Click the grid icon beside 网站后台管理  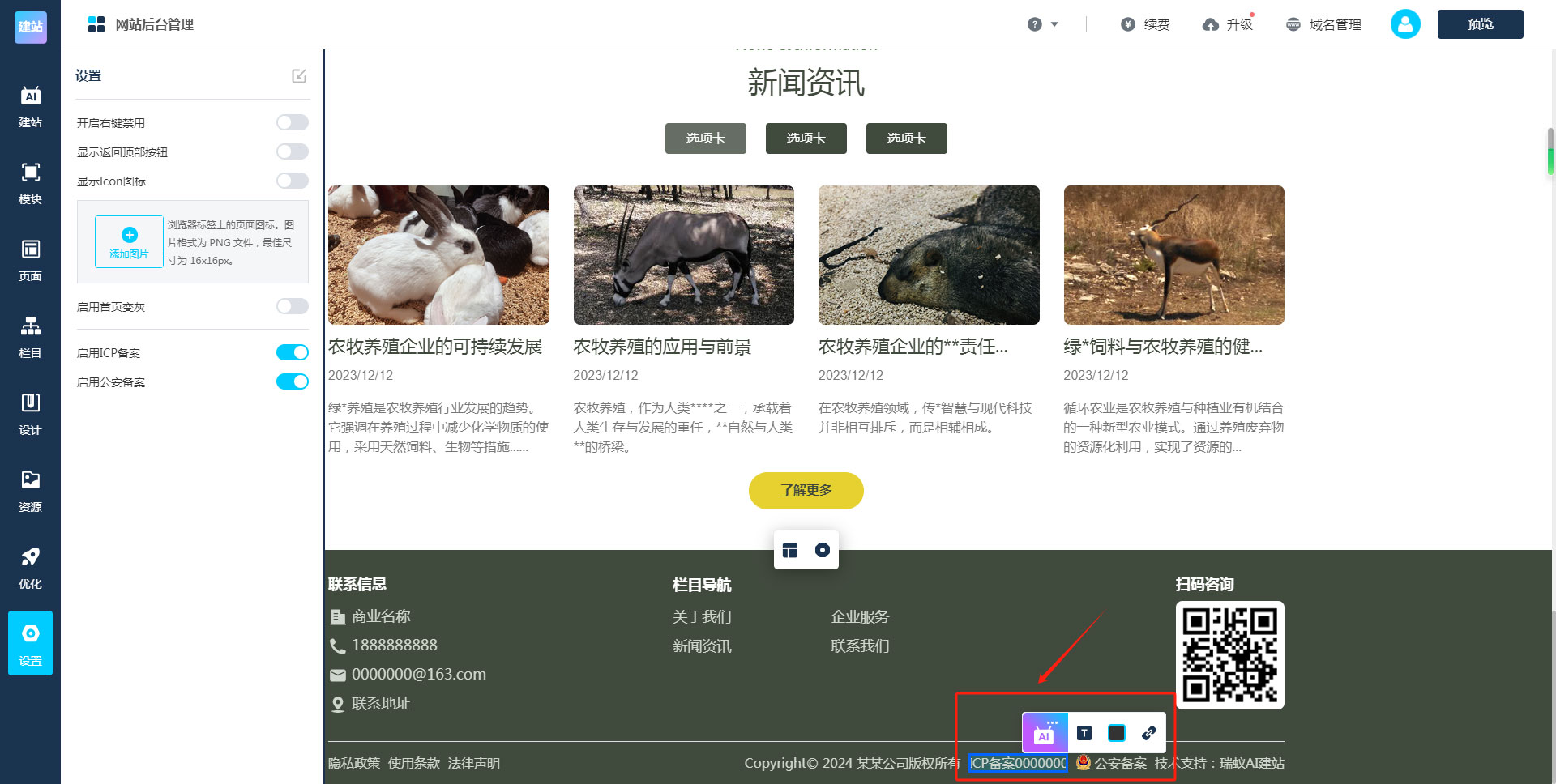click(96, 24)
